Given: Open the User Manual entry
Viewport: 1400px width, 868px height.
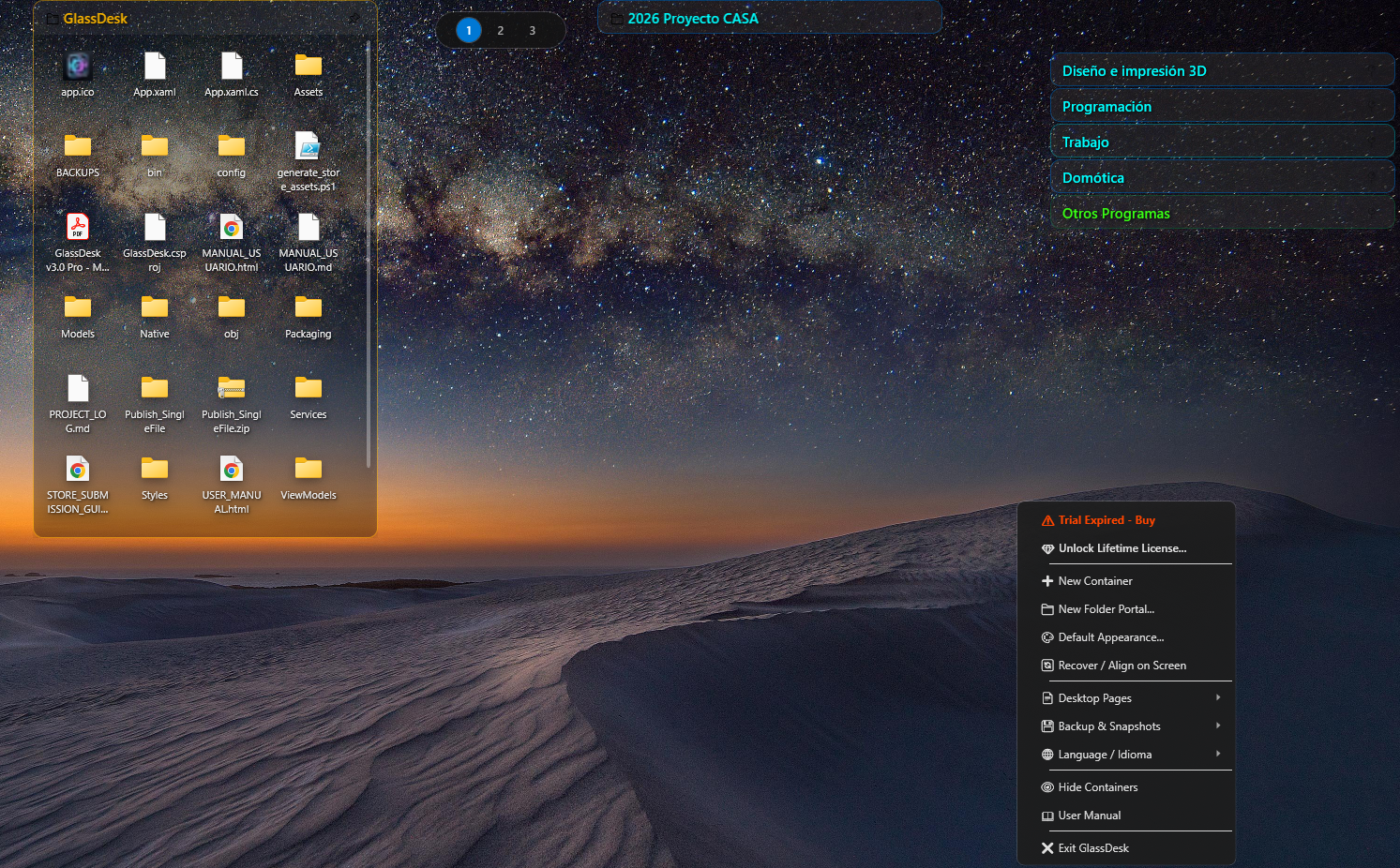Looking at the screenshot, I should tap(1125, 816).
